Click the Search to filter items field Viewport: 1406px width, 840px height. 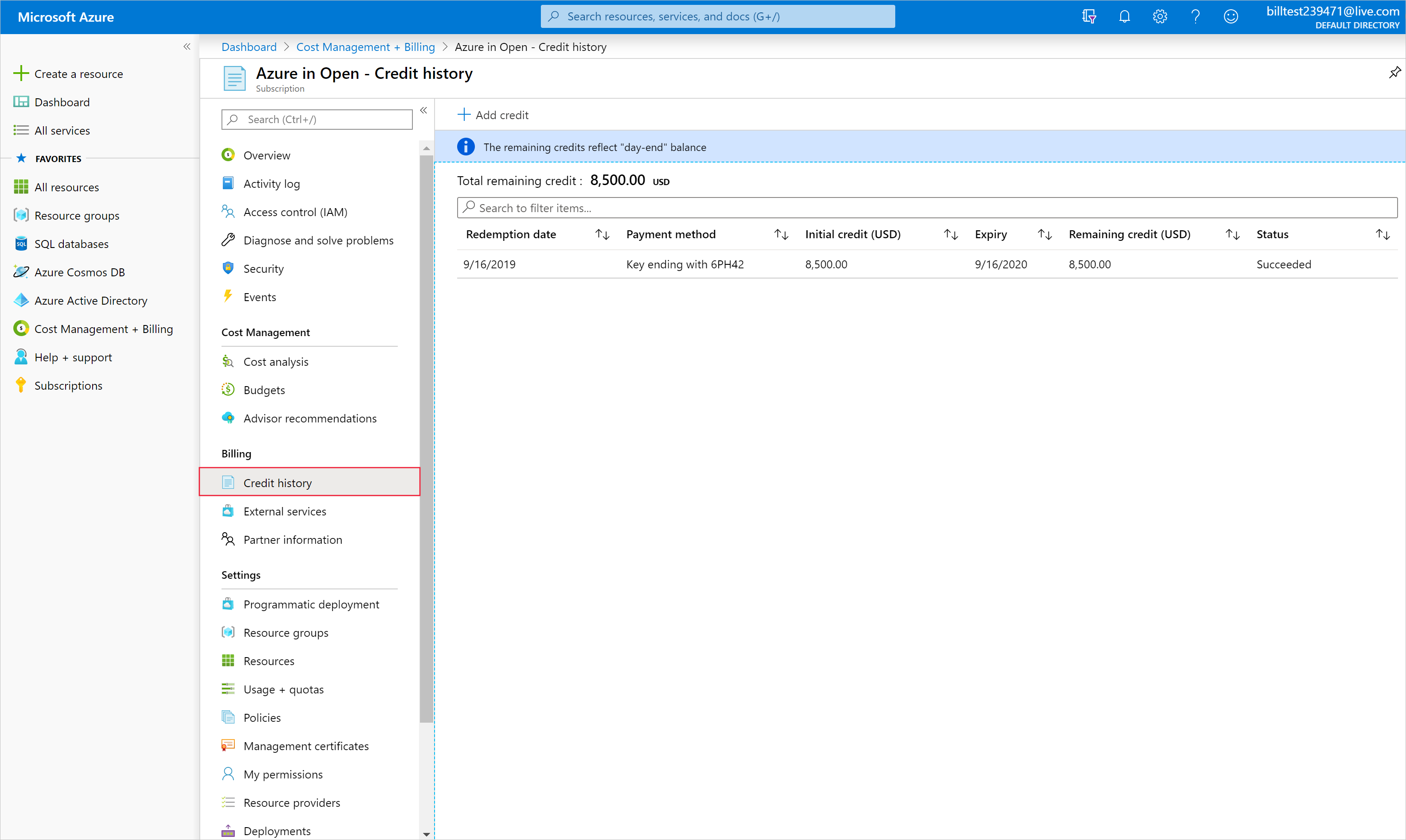tap(926, 208)
